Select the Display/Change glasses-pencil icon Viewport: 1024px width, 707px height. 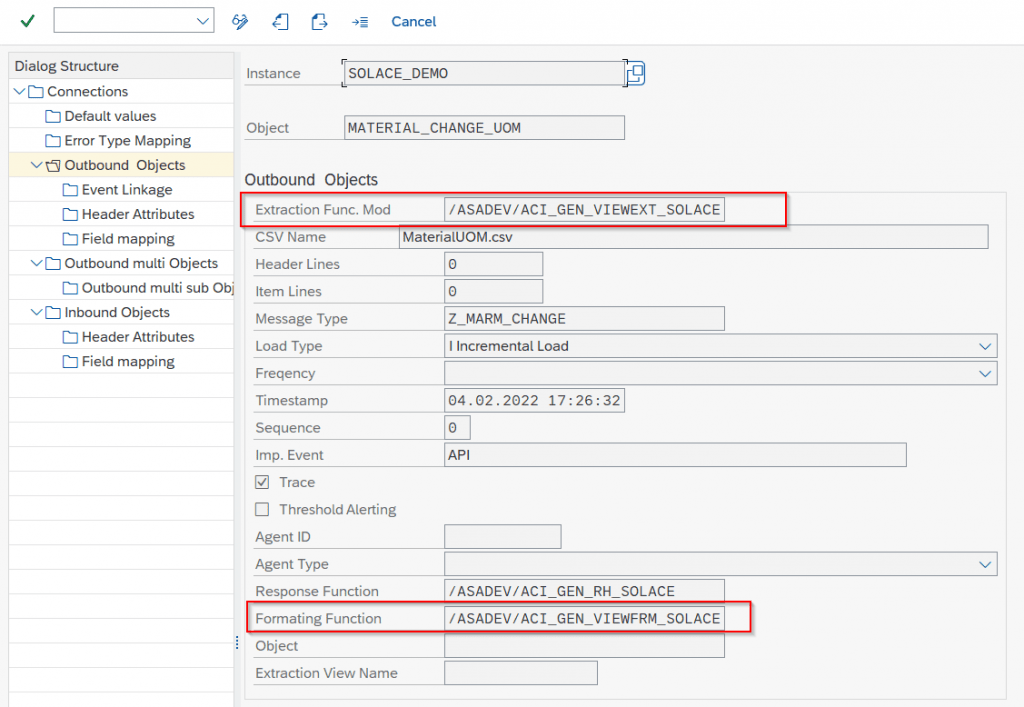240,20
